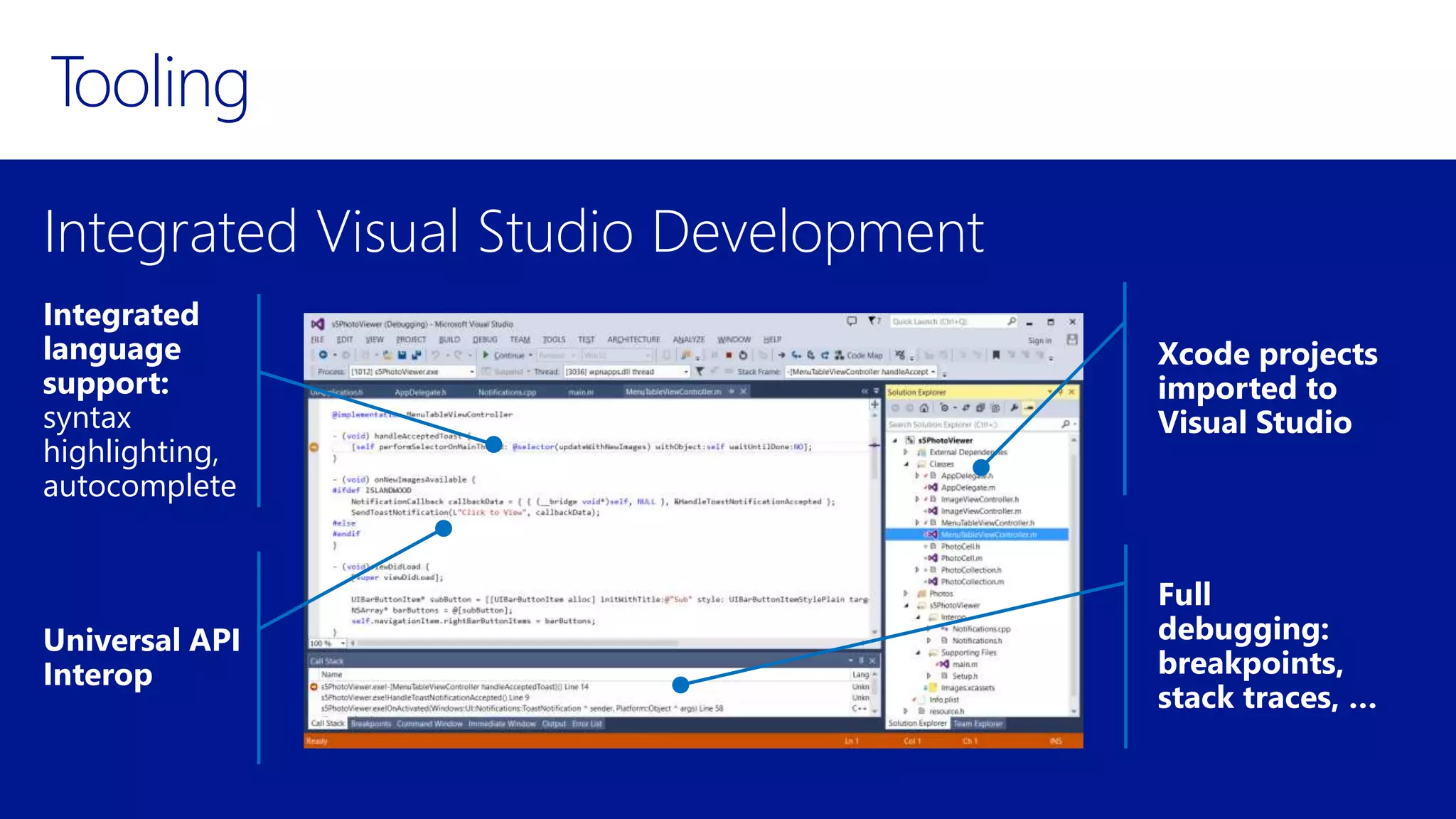
Task: Select Info.plist in Solution Explorer
Action: tap(943, 700)
